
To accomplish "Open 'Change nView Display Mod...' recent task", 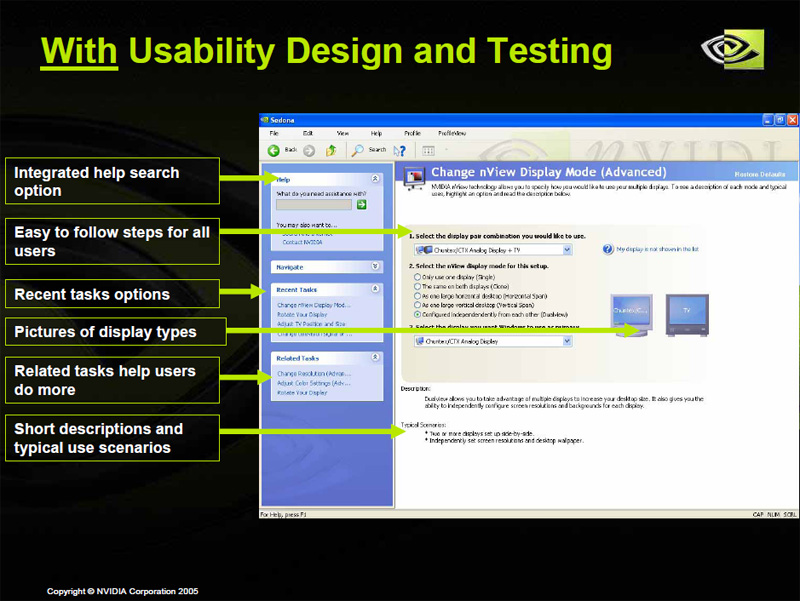I will tap(314, 305).
